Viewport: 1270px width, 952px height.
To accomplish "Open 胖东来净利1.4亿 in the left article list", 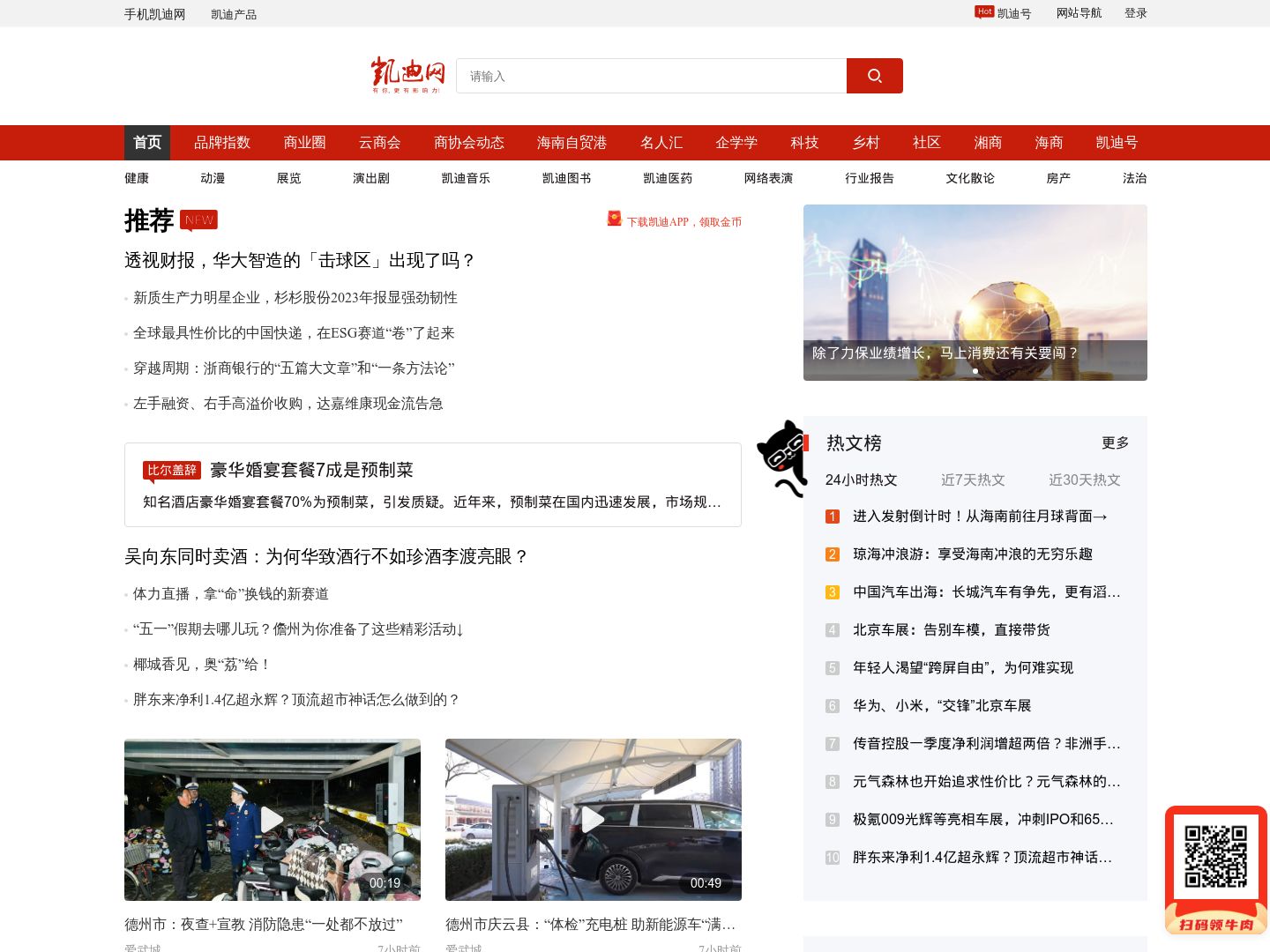I will 296,700.
